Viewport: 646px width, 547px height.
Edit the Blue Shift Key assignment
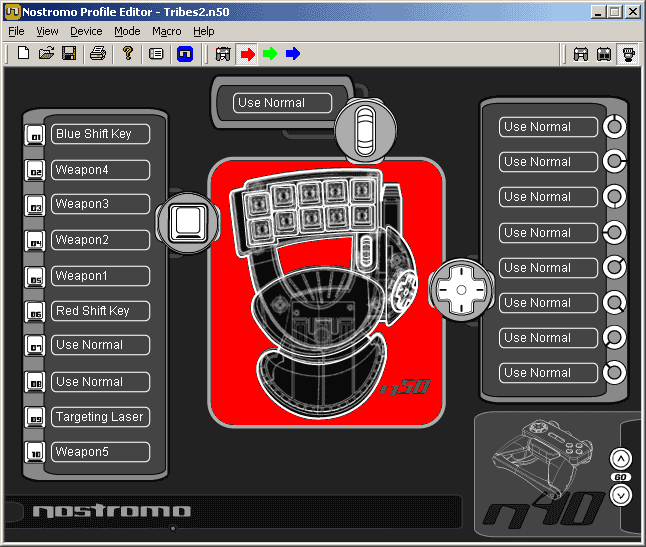coord(101,134)
